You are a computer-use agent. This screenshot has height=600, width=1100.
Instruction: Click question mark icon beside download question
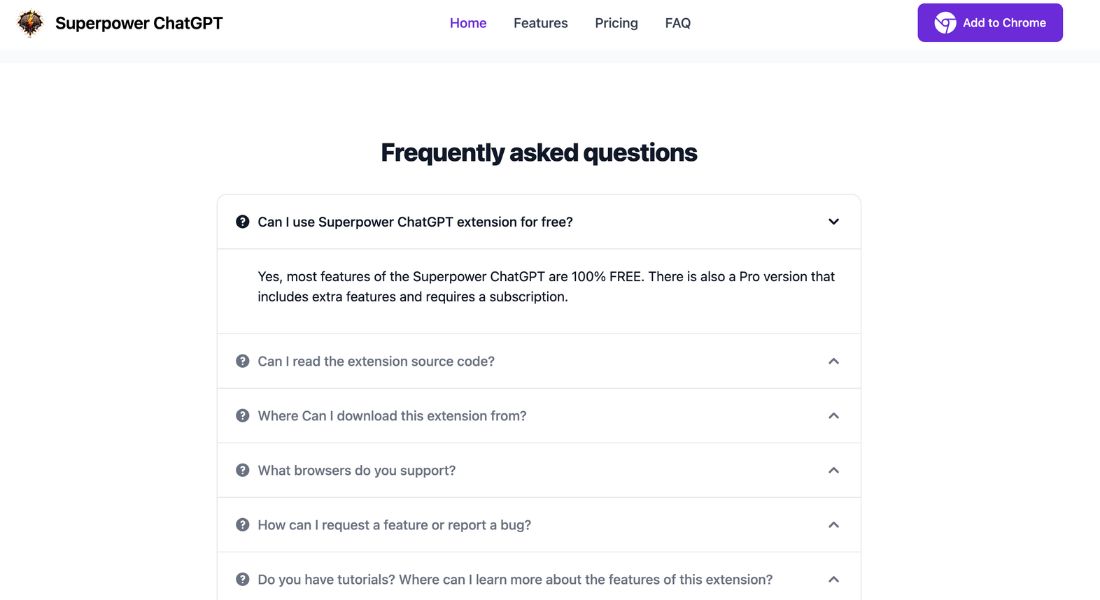pos(243,415)
